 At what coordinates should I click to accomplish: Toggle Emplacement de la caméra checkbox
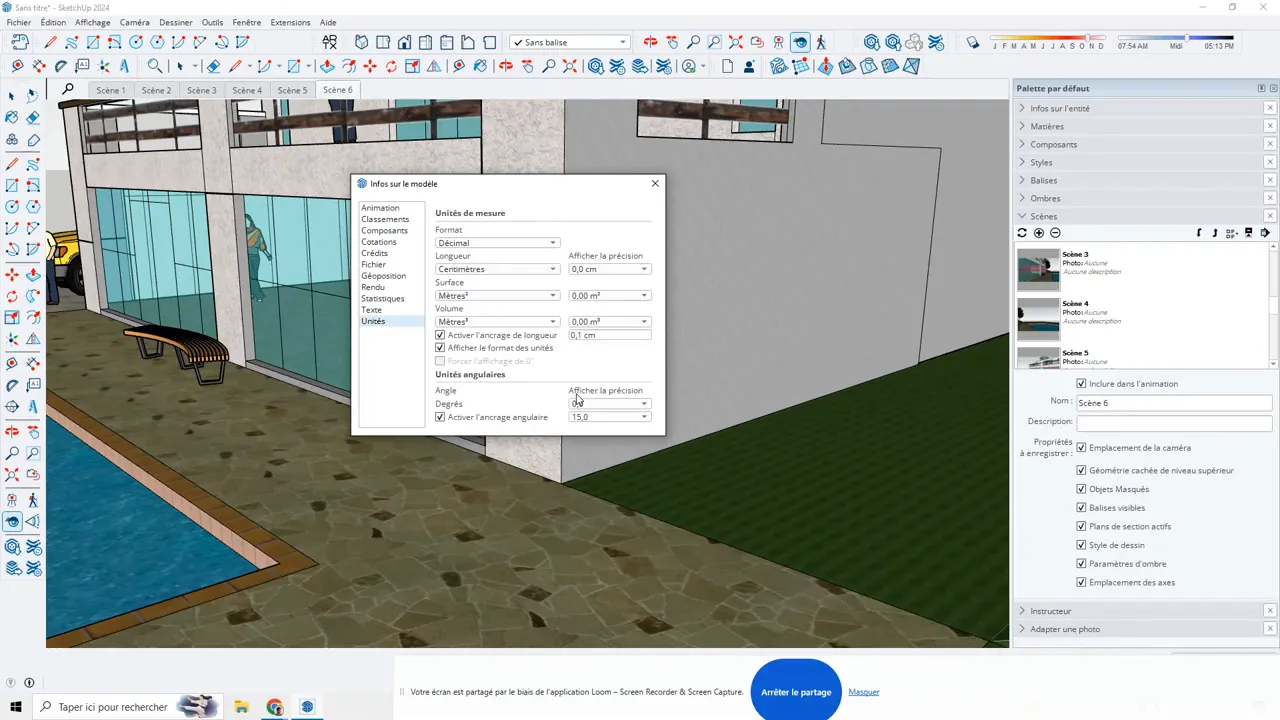coord(1081,448)
